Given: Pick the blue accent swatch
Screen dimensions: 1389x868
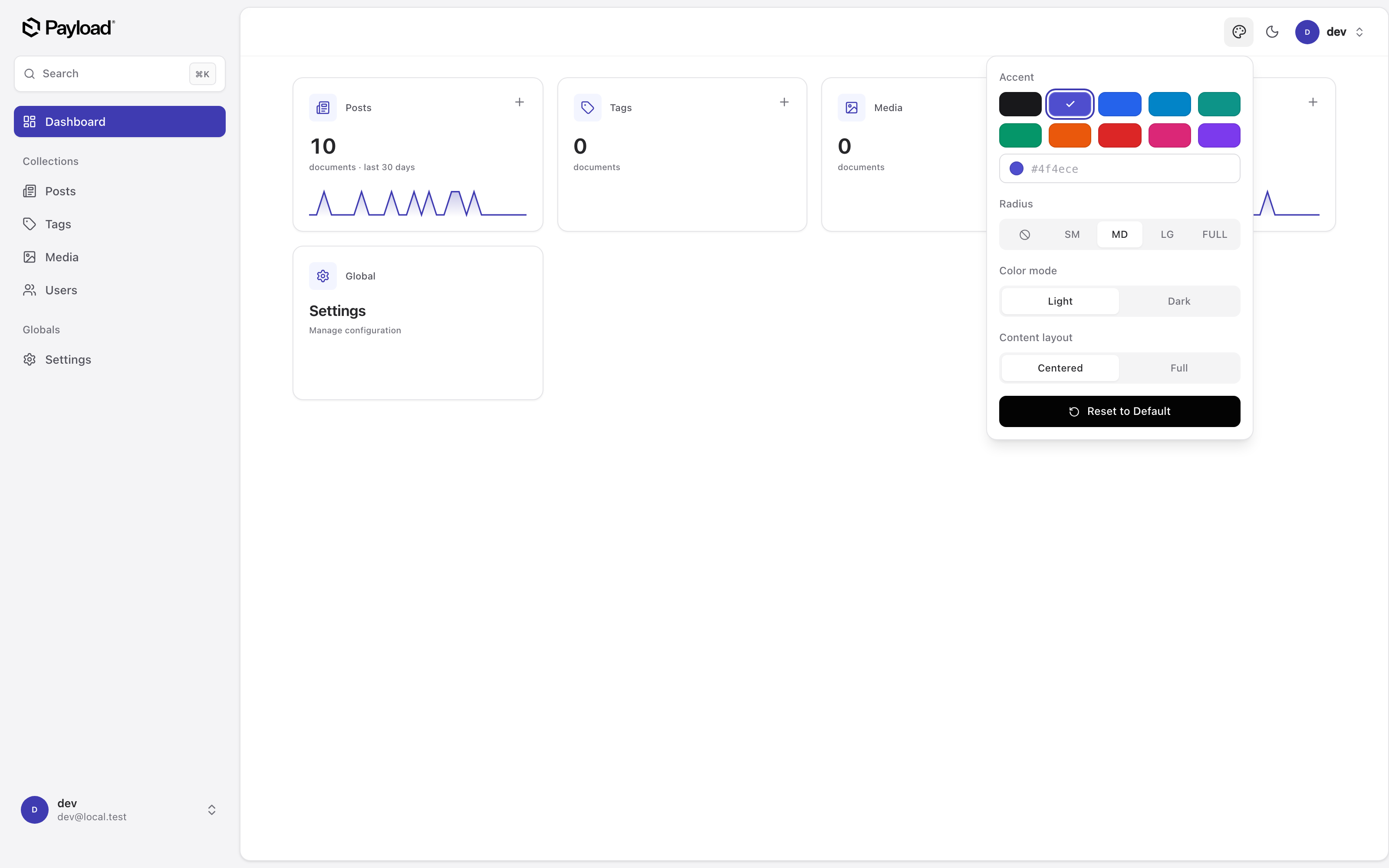Looking at the screenshot, I should 1119,104.
